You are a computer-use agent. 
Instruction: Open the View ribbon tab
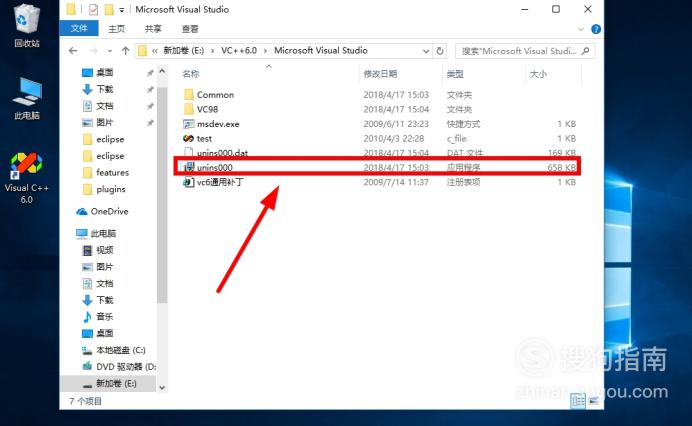tap(190, 29)
